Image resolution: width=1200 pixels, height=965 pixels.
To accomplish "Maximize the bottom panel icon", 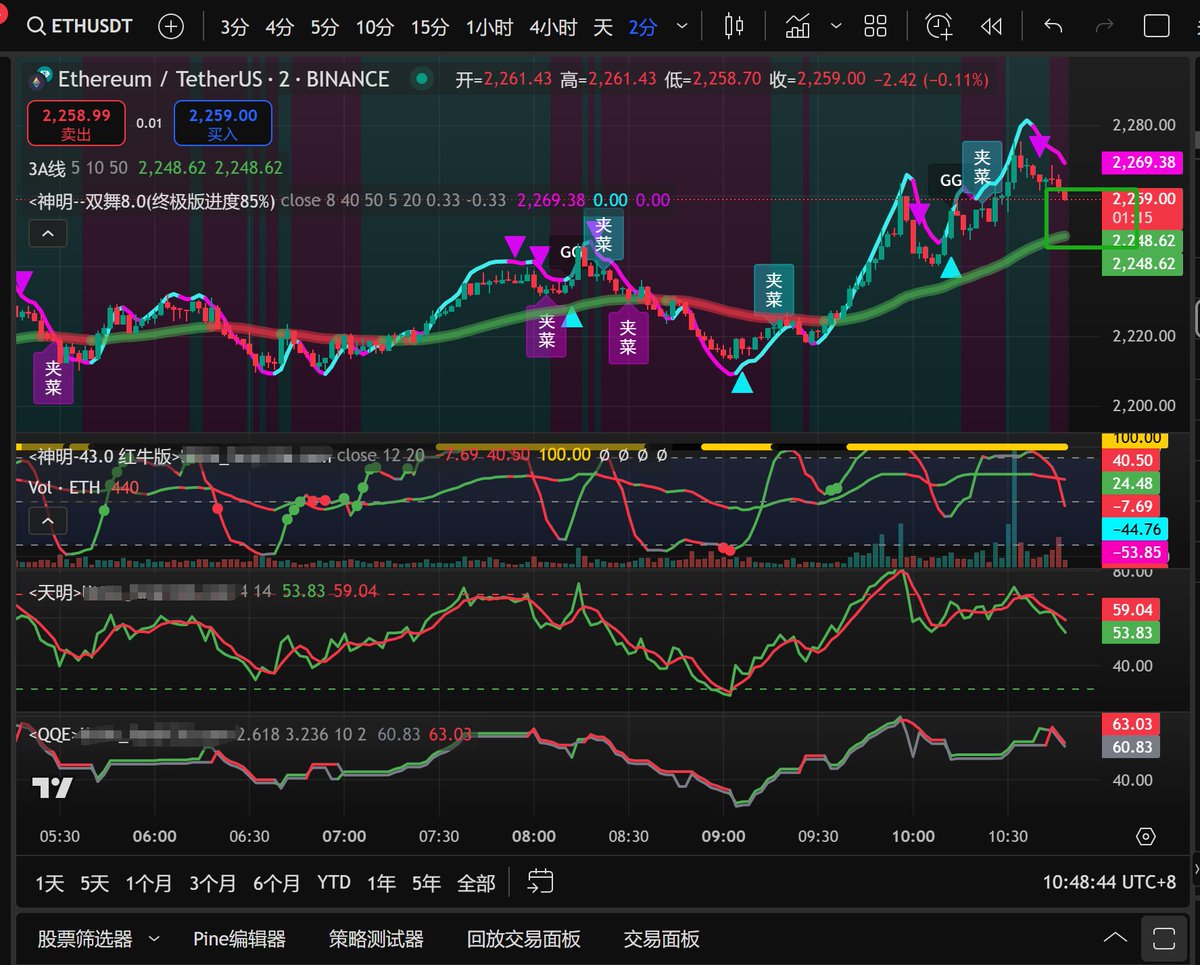I will click(x=1163, y=938).
